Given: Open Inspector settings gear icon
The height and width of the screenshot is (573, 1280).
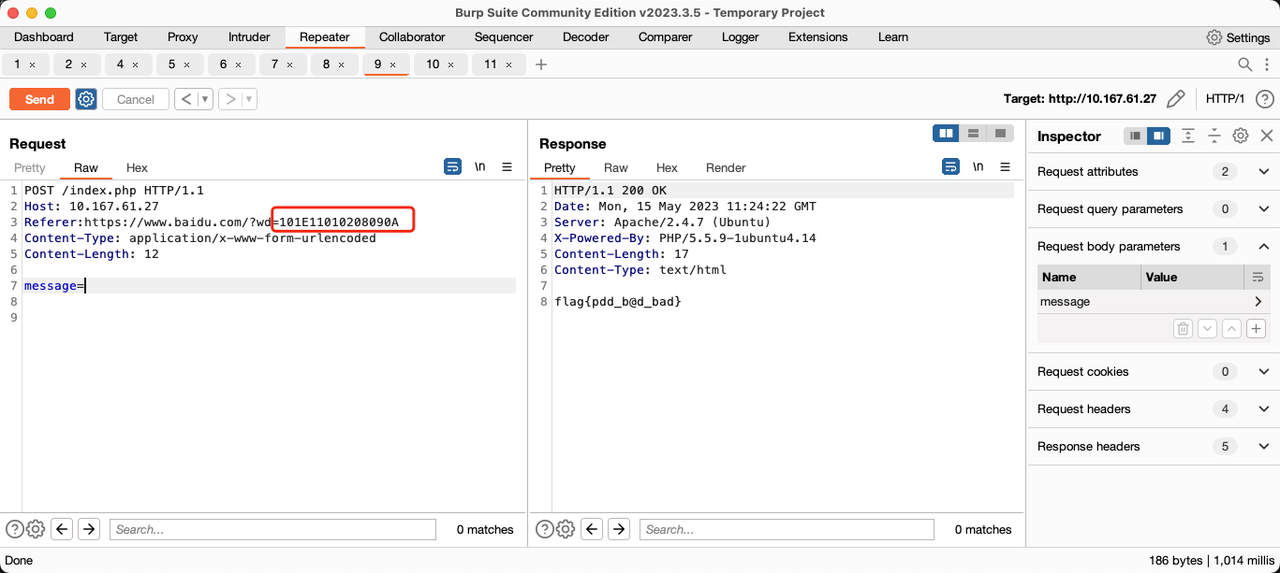Looking at the screenshot, I should coord(1240,136).
